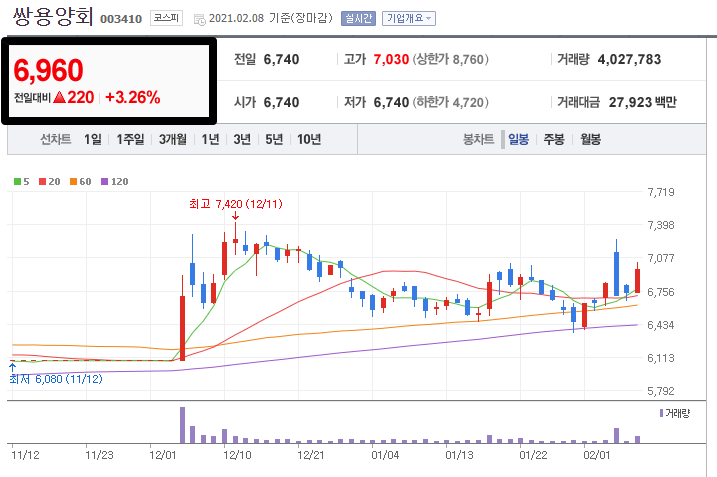717x477 pixels.
Task: Click the 최고 7,420 (12/11) chart annotation
Action: click(x=236, y=204)
